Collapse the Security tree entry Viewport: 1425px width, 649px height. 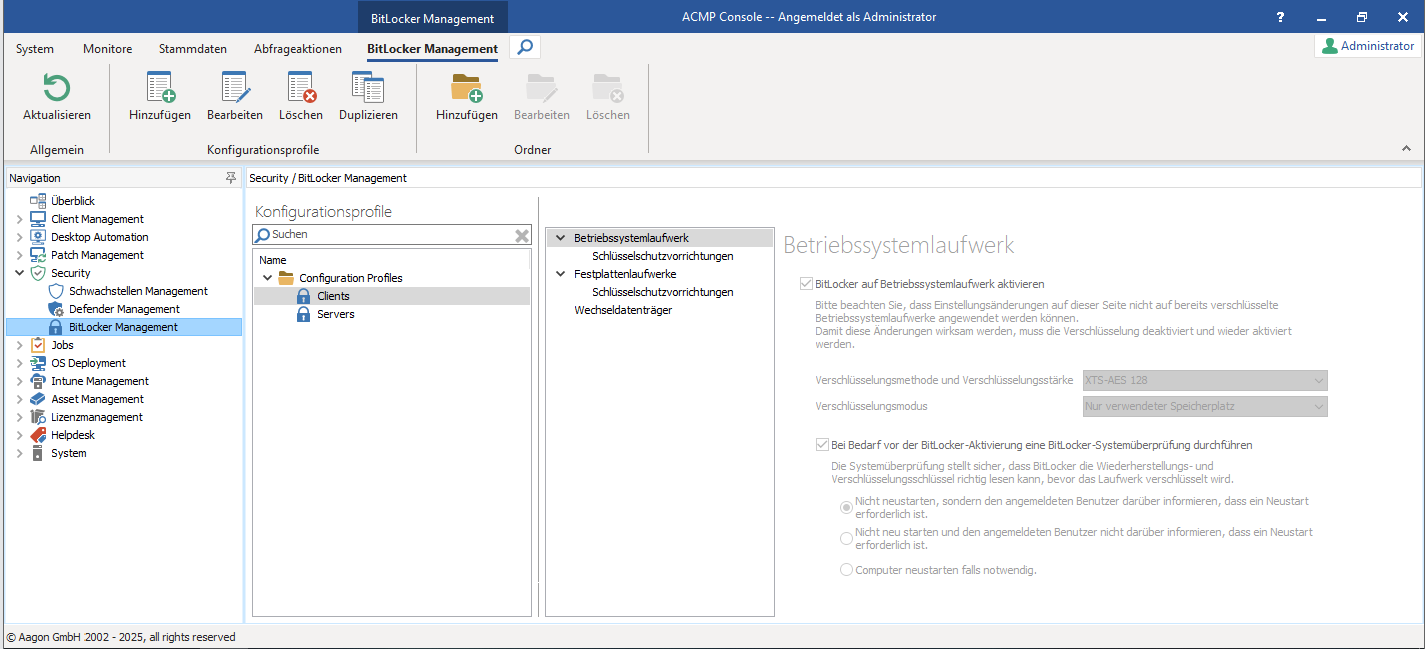coord(18,272)
